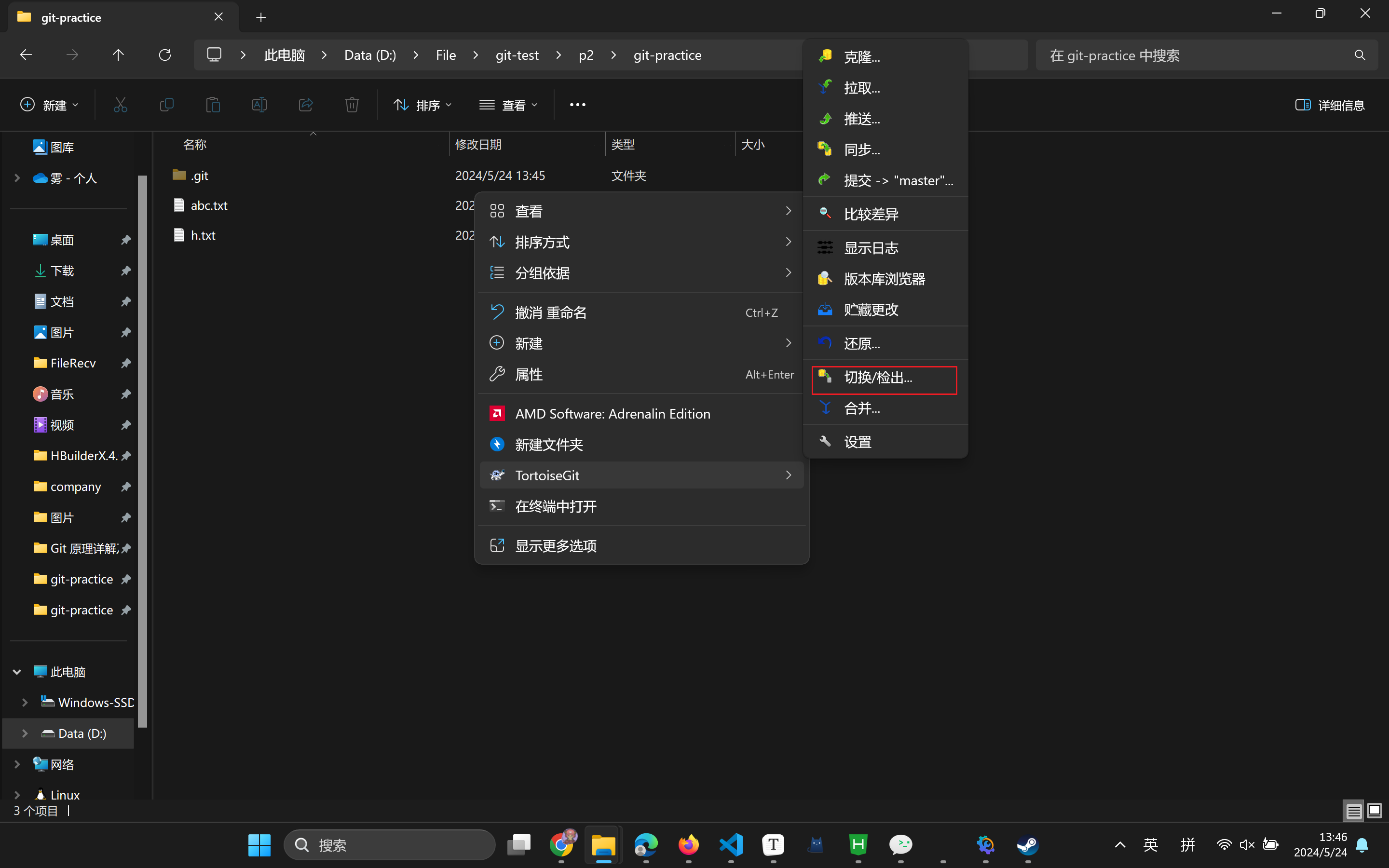Open the Sort dropdown in toolbar
The height and width of the screenshot is (868, 1389).
tap(423, 105)
